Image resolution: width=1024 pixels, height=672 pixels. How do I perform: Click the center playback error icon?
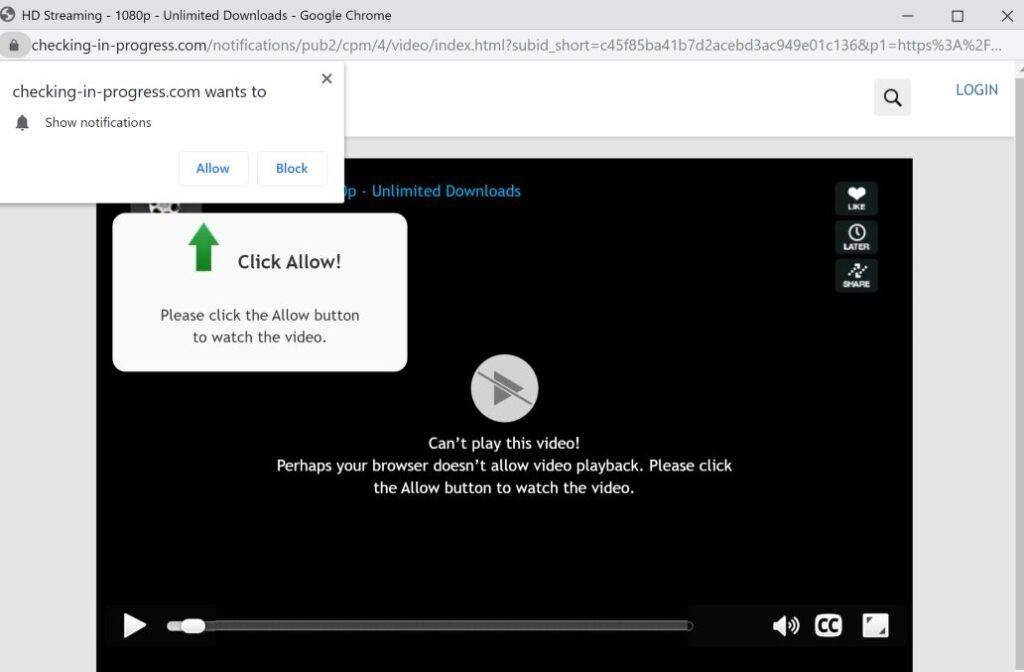[x=504, y=388]
